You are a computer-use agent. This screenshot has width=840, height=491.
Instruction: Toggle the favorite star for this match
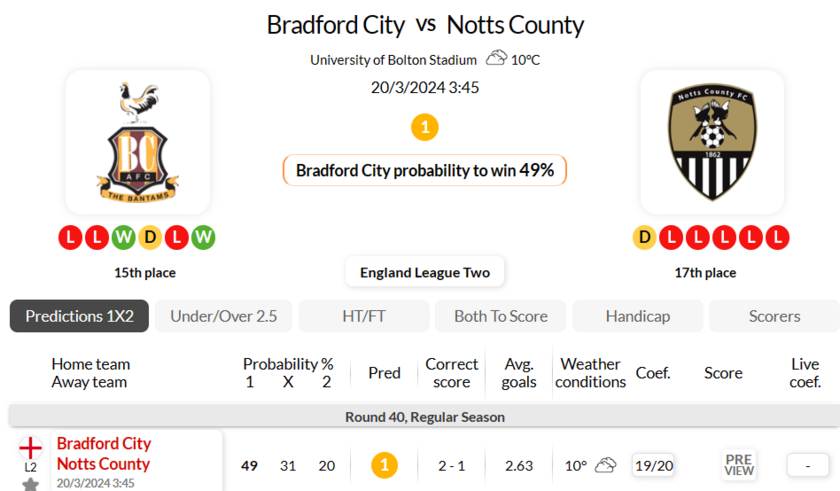tap(31, 484)
